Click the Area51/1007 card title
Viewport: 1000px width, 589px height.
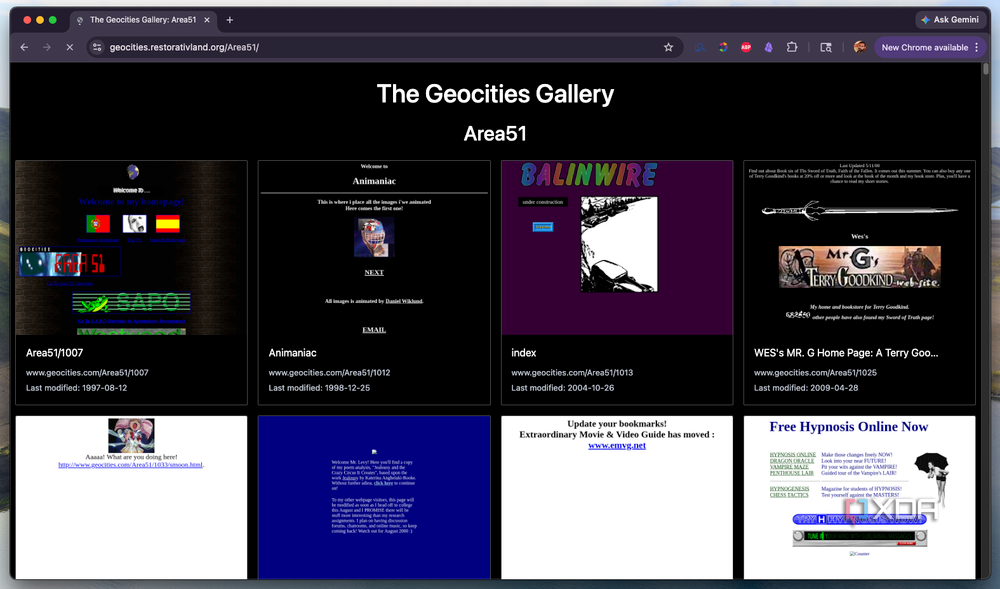coord(54,353)
